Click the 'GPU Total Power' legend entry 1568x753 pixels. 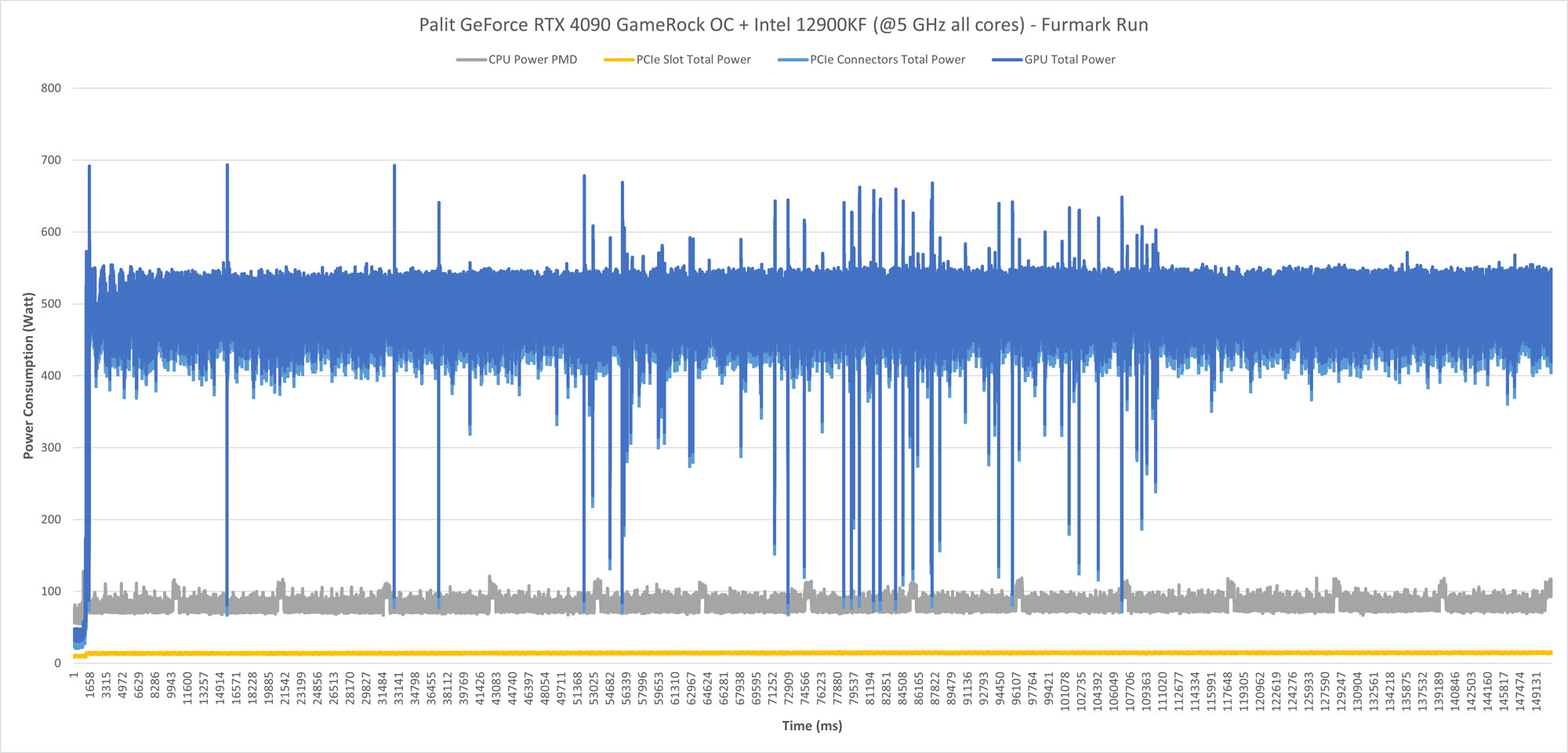[1054, 60]
